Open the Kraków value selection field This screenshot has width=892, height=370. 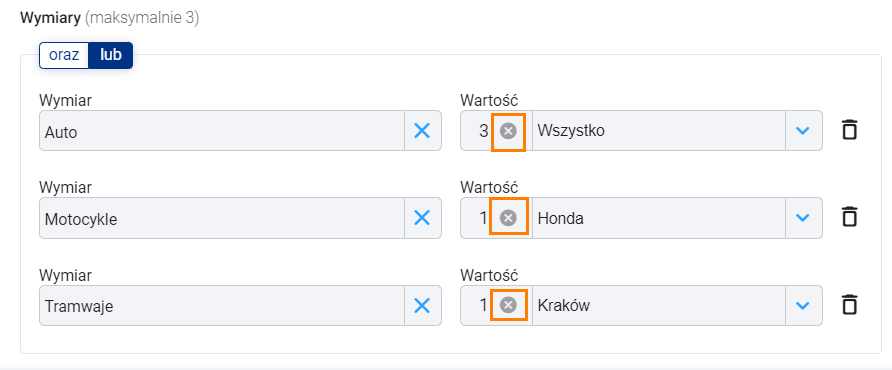click(x=659, y=306)
